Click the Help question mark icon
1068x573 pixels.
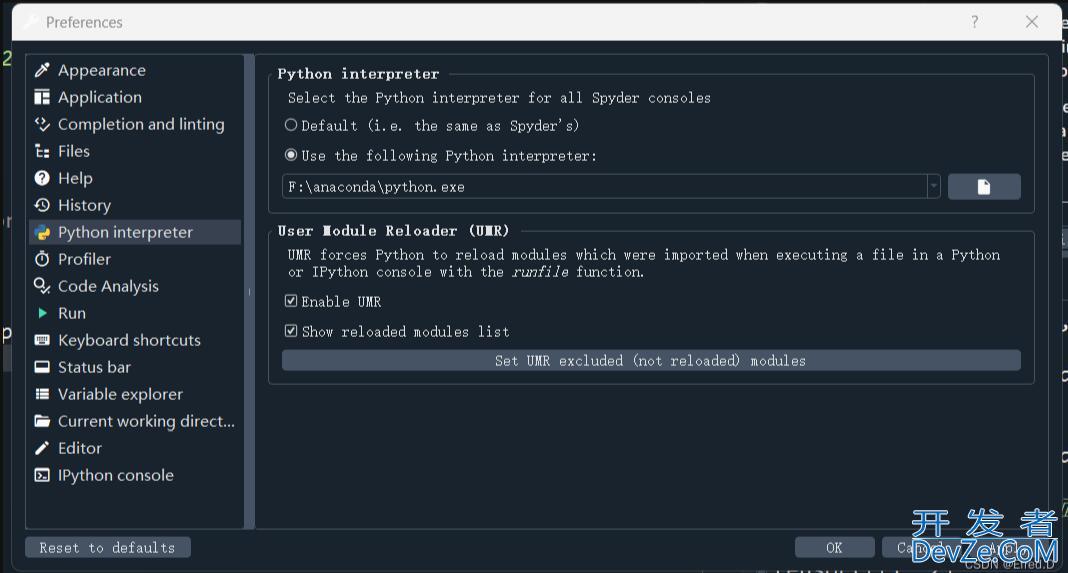pyautogui.click(x=42, y=179)
